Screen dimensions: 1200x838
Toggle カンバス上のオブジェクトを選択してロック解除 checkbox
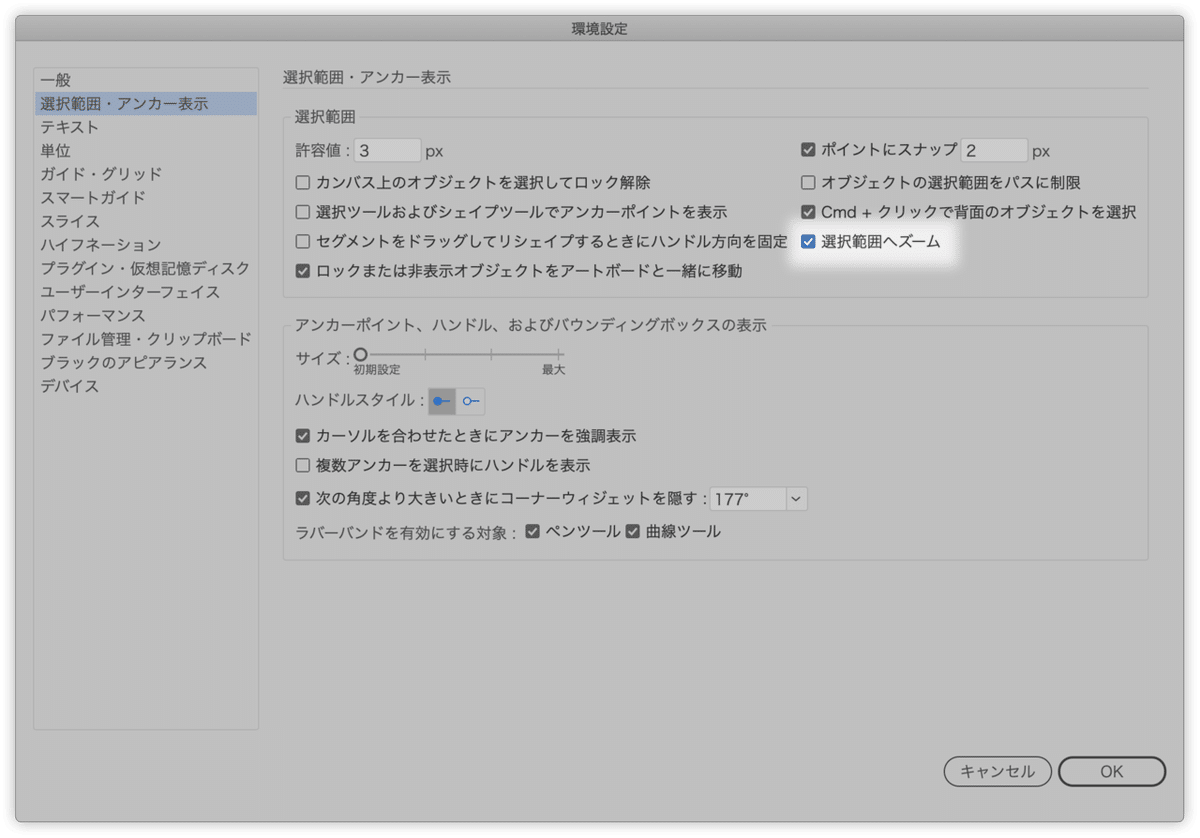pos(303,183)
